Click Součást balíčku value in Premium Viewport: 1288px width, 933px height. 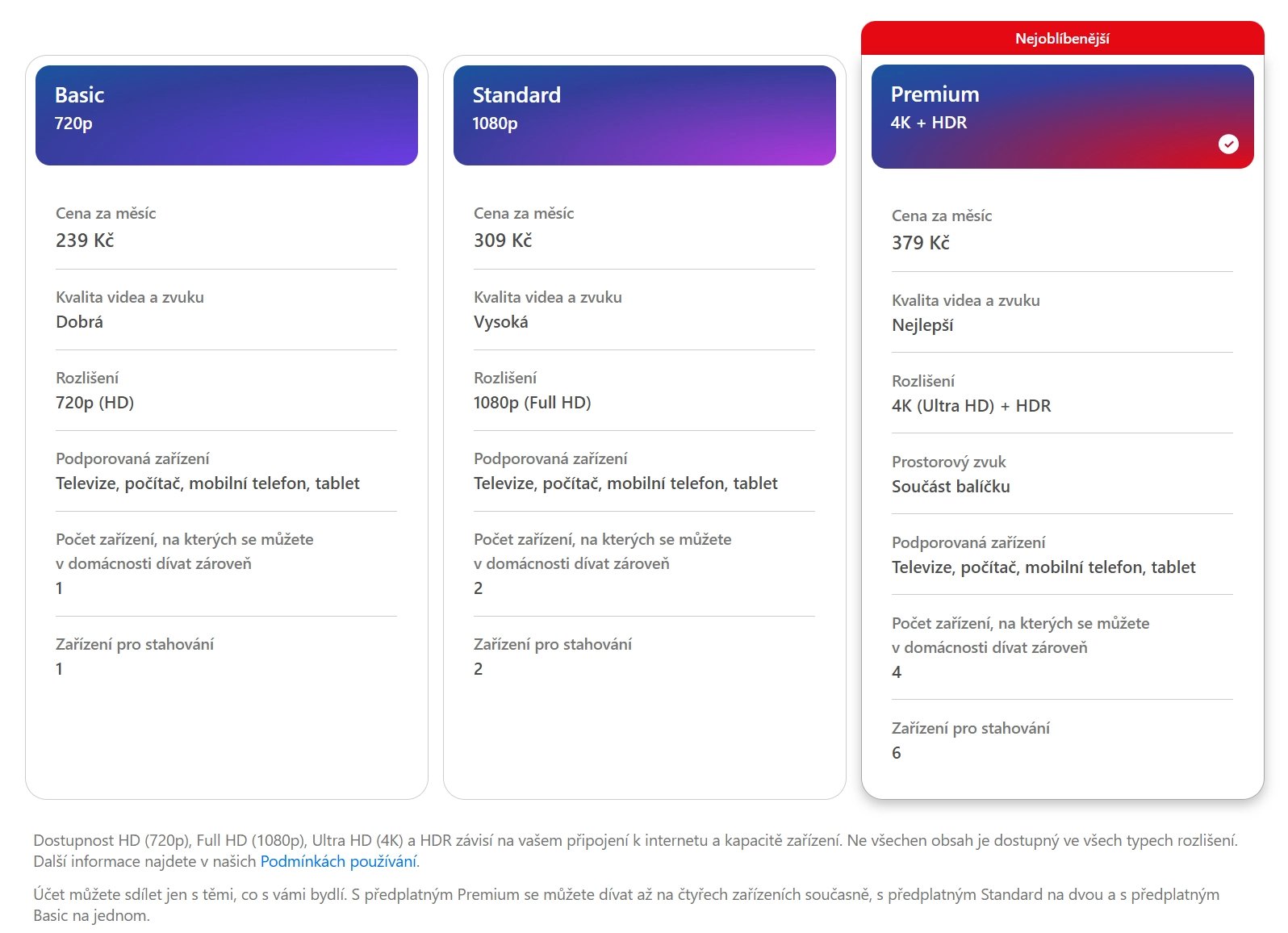point(951,487)
